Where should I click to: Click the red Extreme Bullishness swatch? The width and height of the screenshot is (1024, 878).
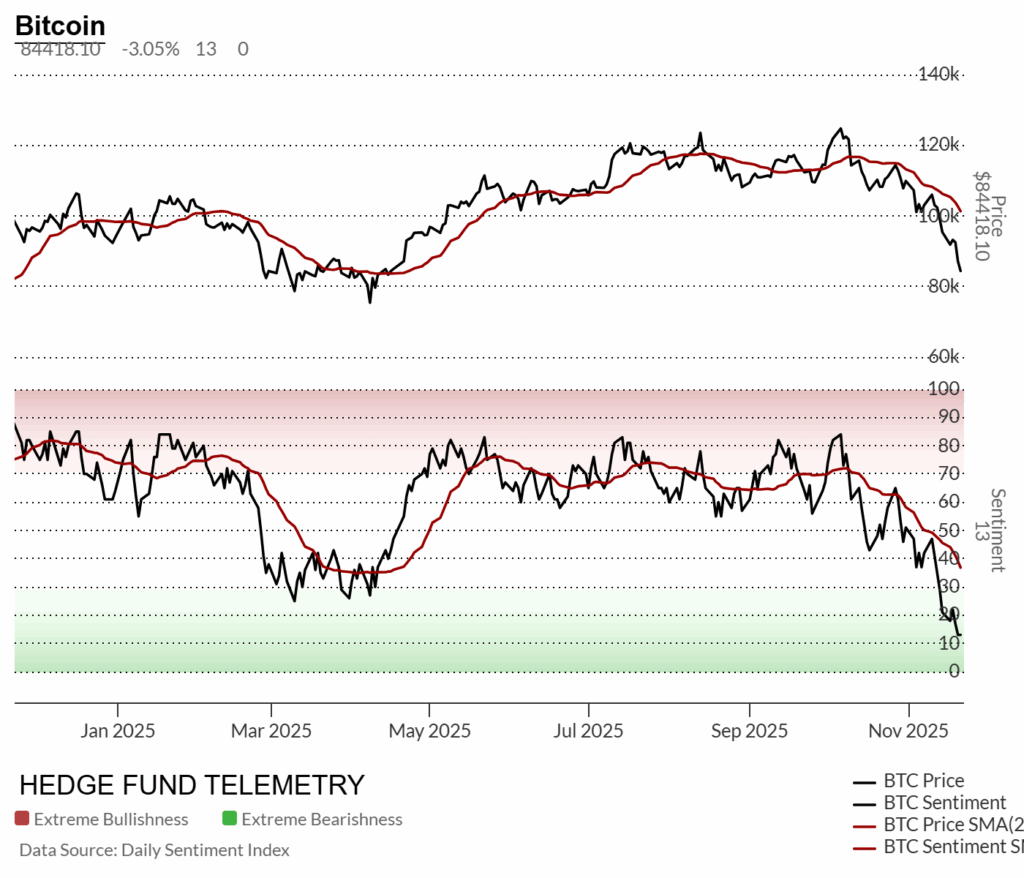[x=22, y=819]
